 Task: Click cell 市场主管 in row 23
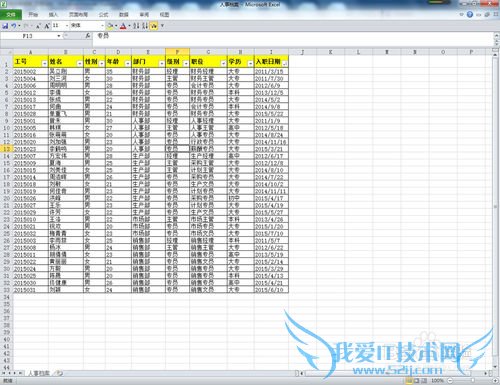[x=208, y=219]
